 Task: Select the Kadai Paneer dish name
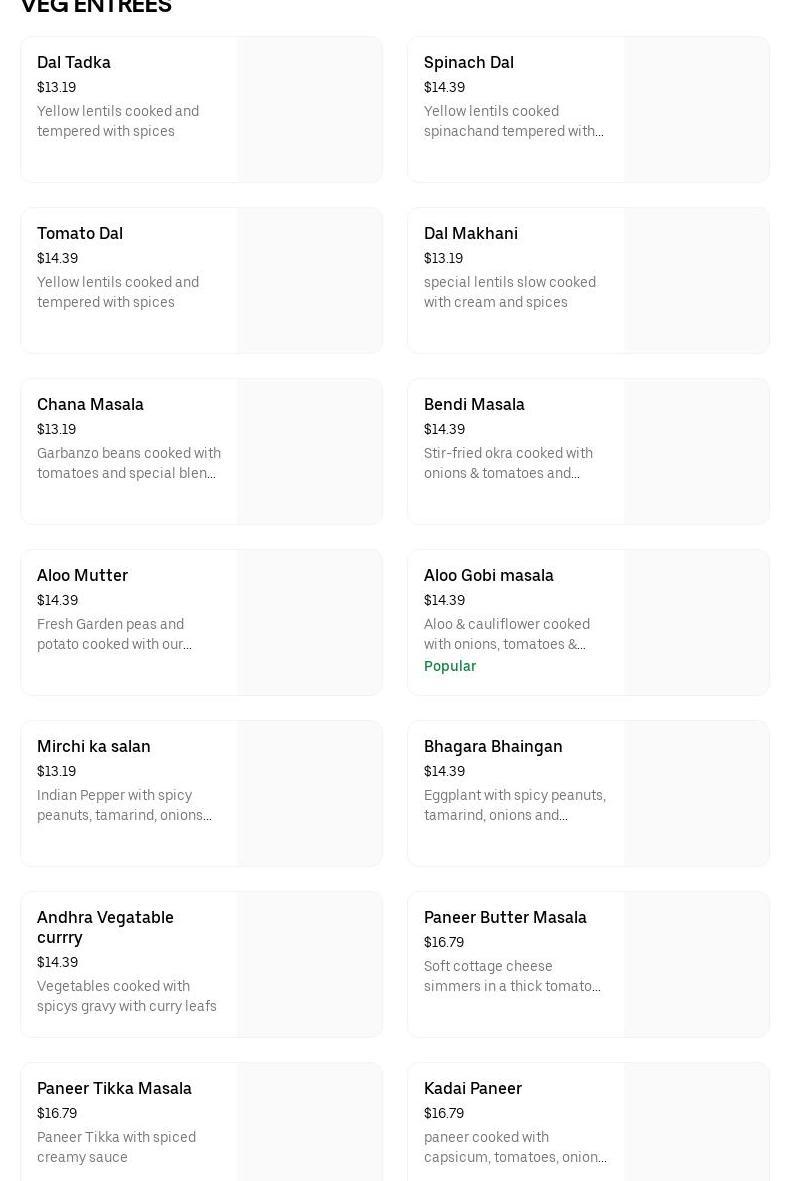[x=472, y=1088]
